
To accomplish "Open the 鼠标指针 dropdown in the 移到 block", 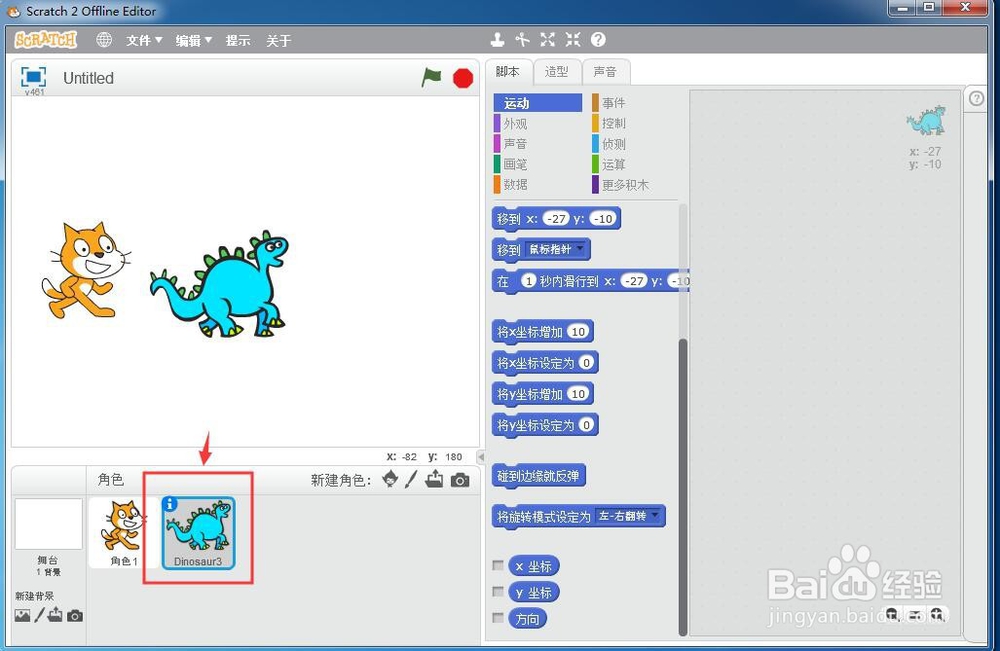I will tap(556, 249).
